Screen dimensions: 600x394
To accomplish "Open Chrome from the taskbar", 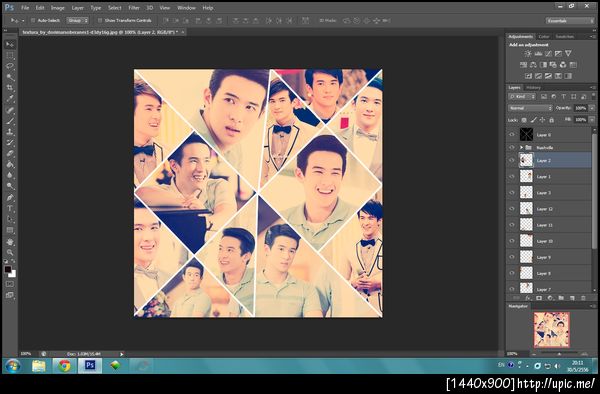I will 64,366.
